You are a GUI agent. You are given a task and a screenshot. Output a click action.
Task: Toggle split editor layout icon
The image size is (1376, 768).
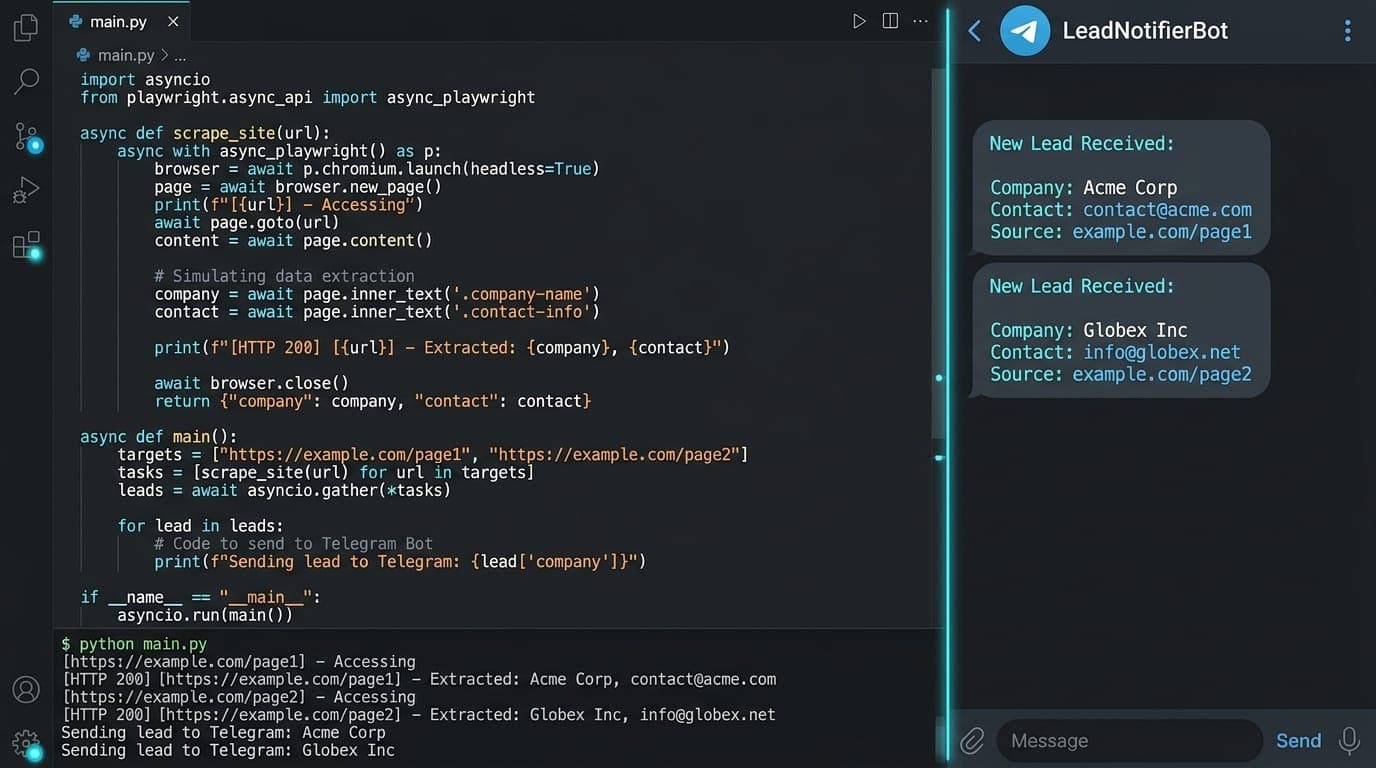coord(890,21)
